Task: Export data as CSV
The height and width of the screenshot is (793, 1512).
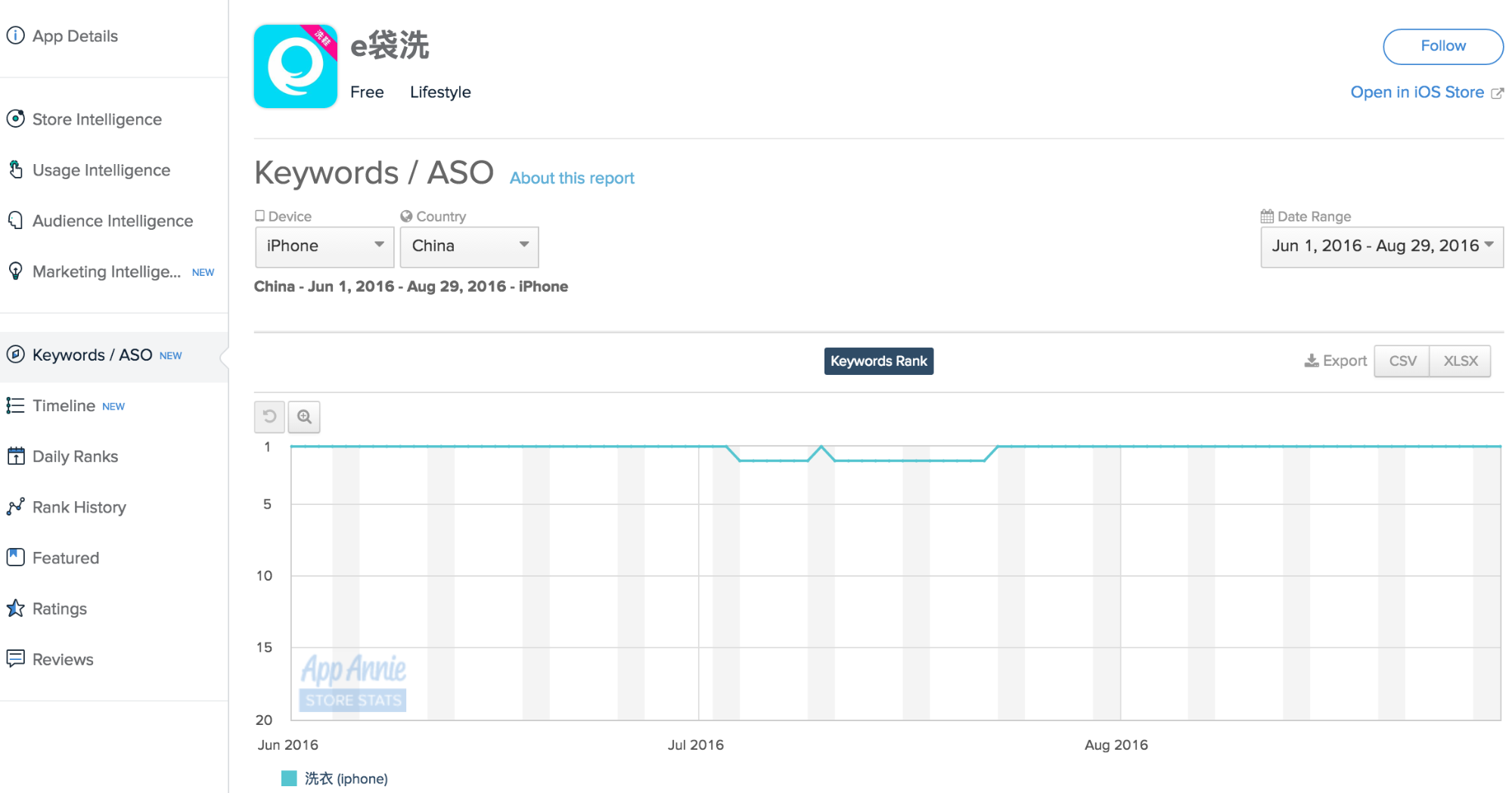Action: coord(1402,361)
